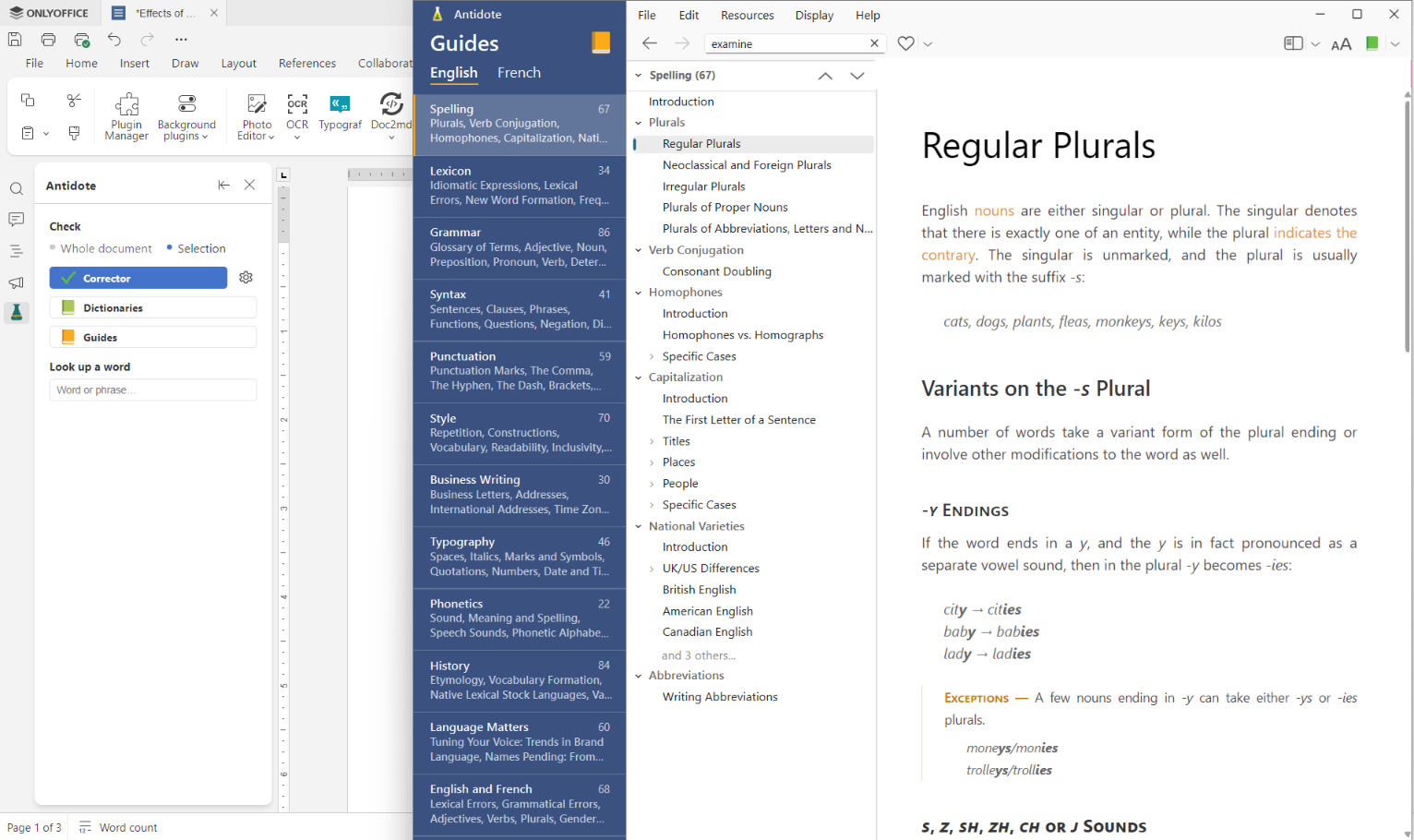Open the green bookmark dropdown
This screenshot has height=840, width=1414.
(x=1395, y=44)
